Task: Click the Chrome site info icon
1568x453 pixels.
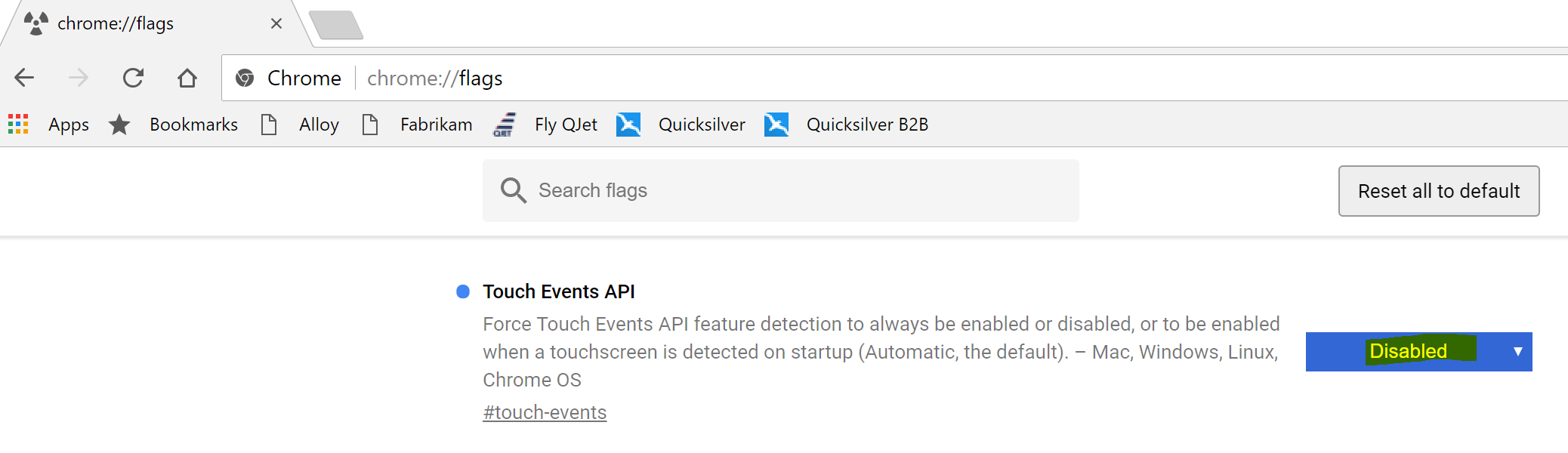Action: pyautogui.click(x=245, y=78)
